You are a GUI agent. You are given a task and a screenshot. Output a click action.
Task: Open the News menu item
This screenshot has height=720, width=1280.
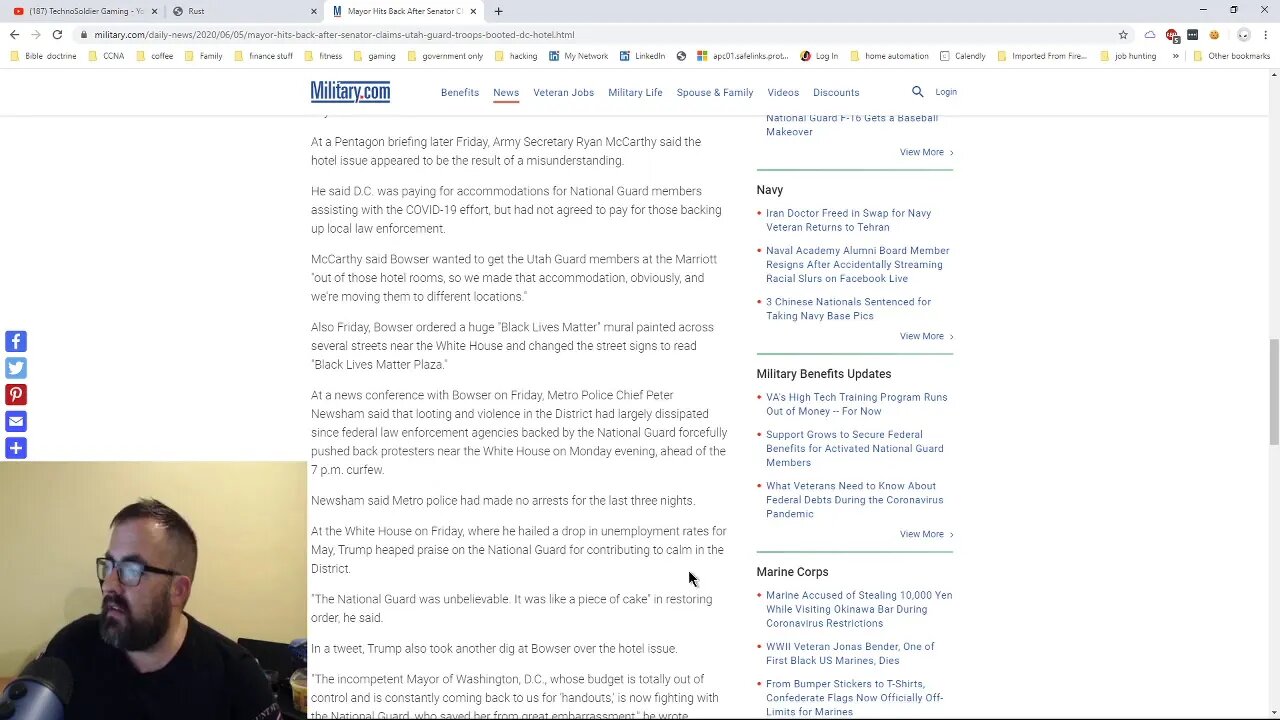(x=506, y=92)
